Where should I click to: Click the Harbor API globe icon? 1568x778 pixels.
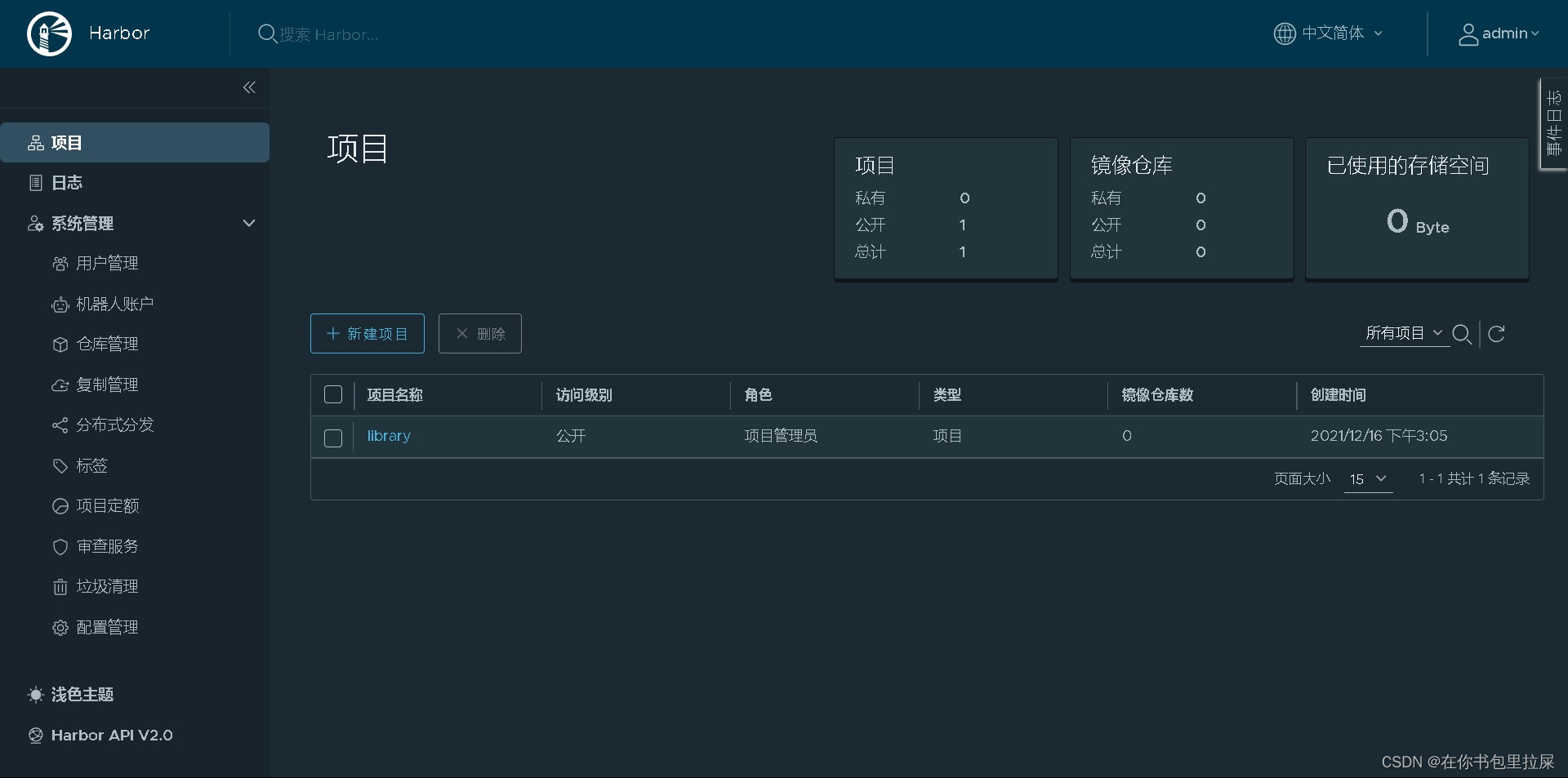(36, 736)
